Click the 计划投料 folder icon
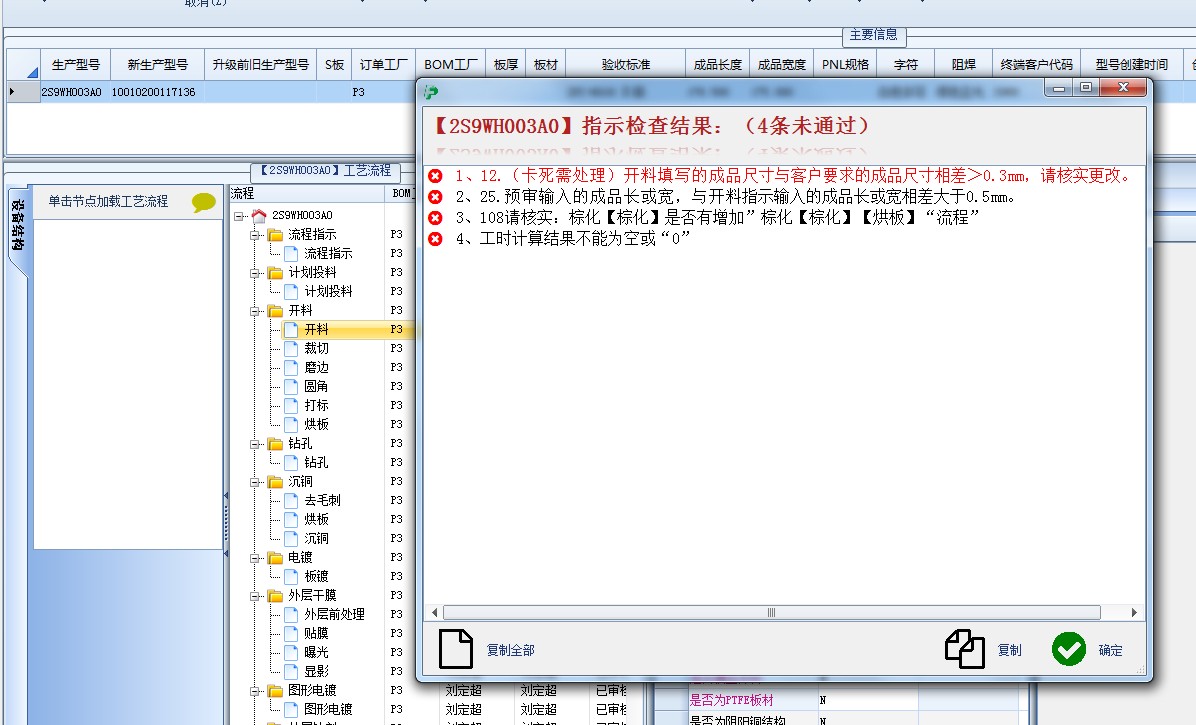This screenshot has height=725, width=1196. click(275, 272)
